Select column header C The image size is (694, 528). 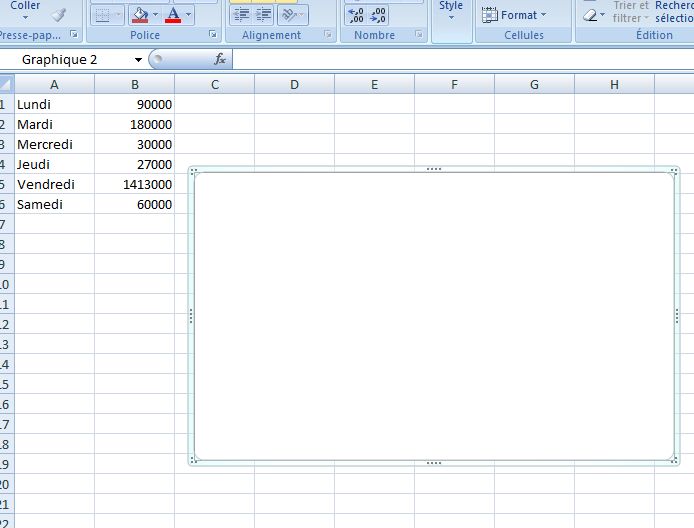(x=214, y=85)
